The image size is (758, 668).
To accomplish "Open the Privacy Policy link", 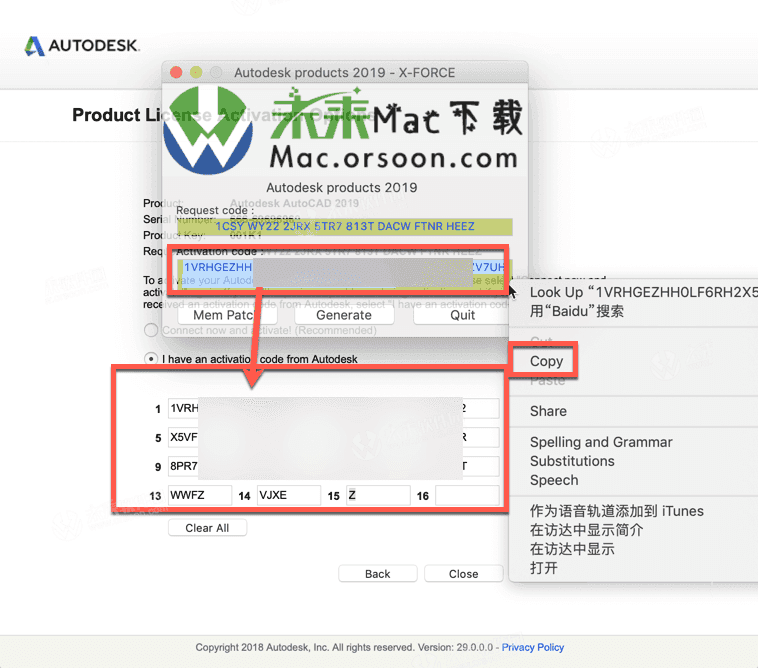I will pyautogui.click(x=533, y=647).
